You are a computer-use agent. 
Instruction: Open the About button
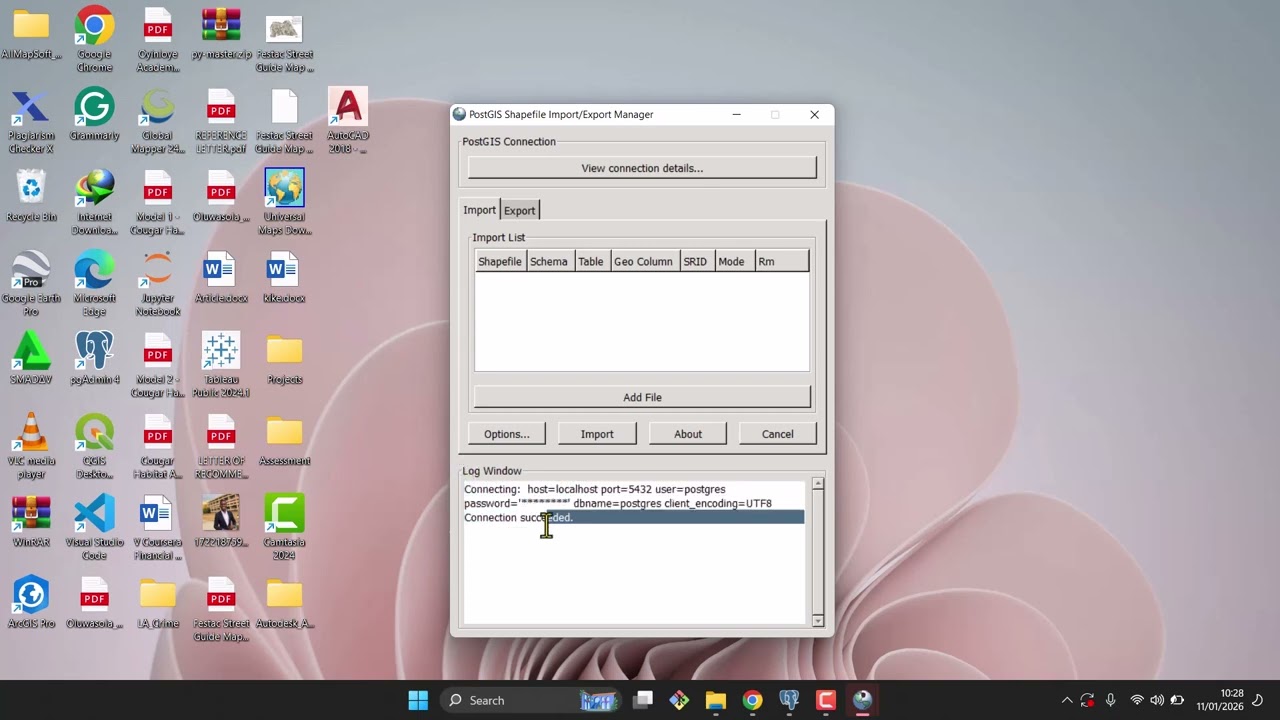(688, 434)
